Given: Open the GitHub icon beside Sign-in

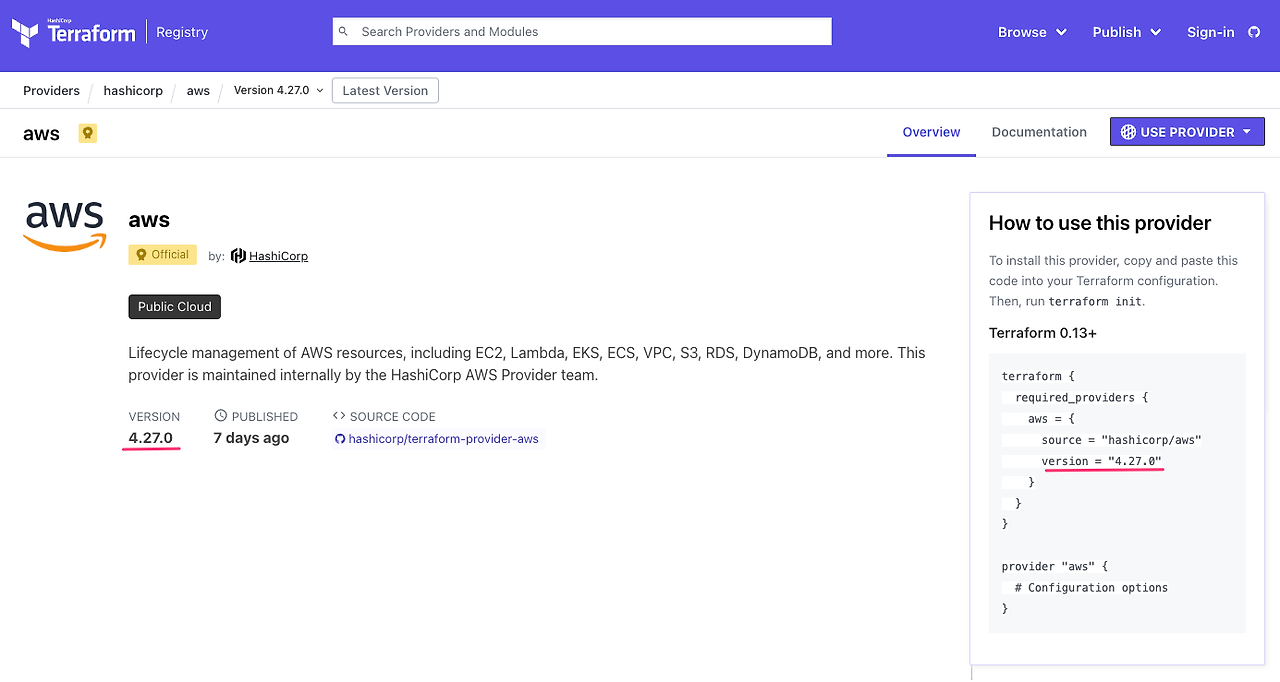Looking at the screenshot, I should [x=1254, y=32].
